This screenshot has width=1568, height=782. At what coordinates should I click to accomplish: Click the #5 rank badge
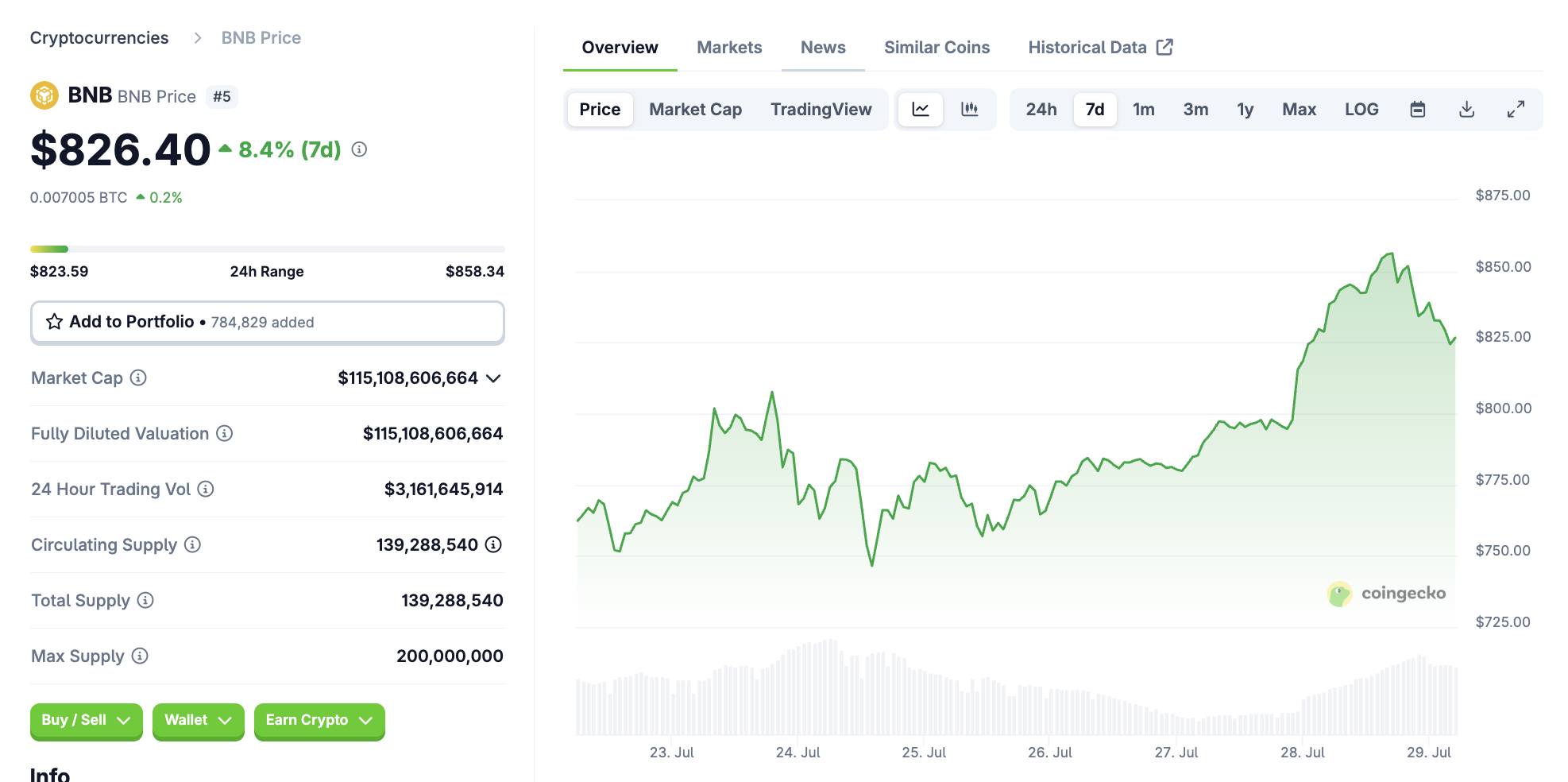pyautogui.click(x=222, y=97)
